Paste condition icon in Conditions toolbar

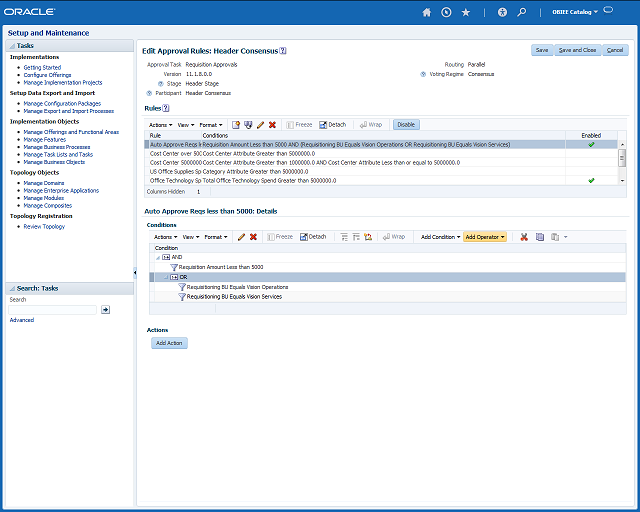555,237
